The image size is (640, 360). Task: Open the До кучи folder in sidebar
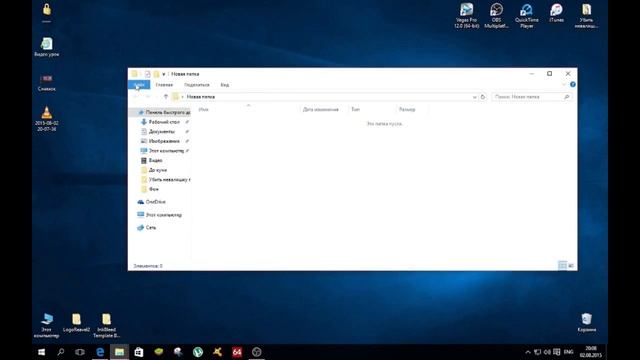pyautogui.click(x=158, y=170)
